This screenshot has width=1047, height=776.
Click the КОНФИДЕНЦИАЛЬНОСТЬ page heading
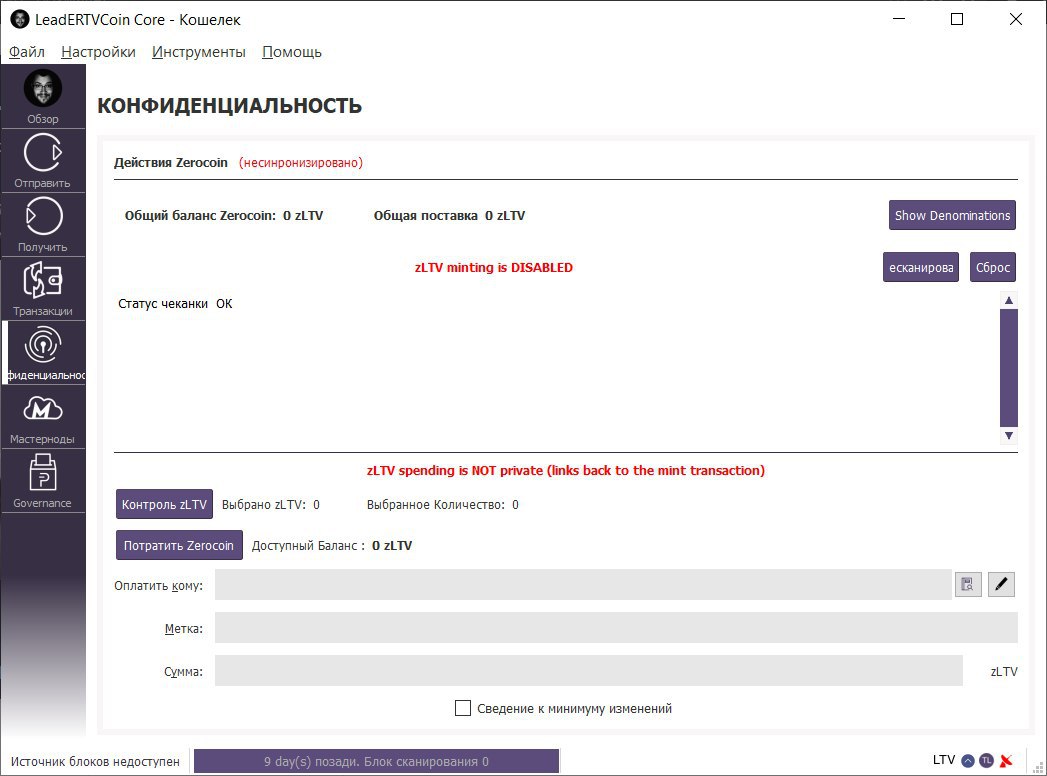[230, 106]
